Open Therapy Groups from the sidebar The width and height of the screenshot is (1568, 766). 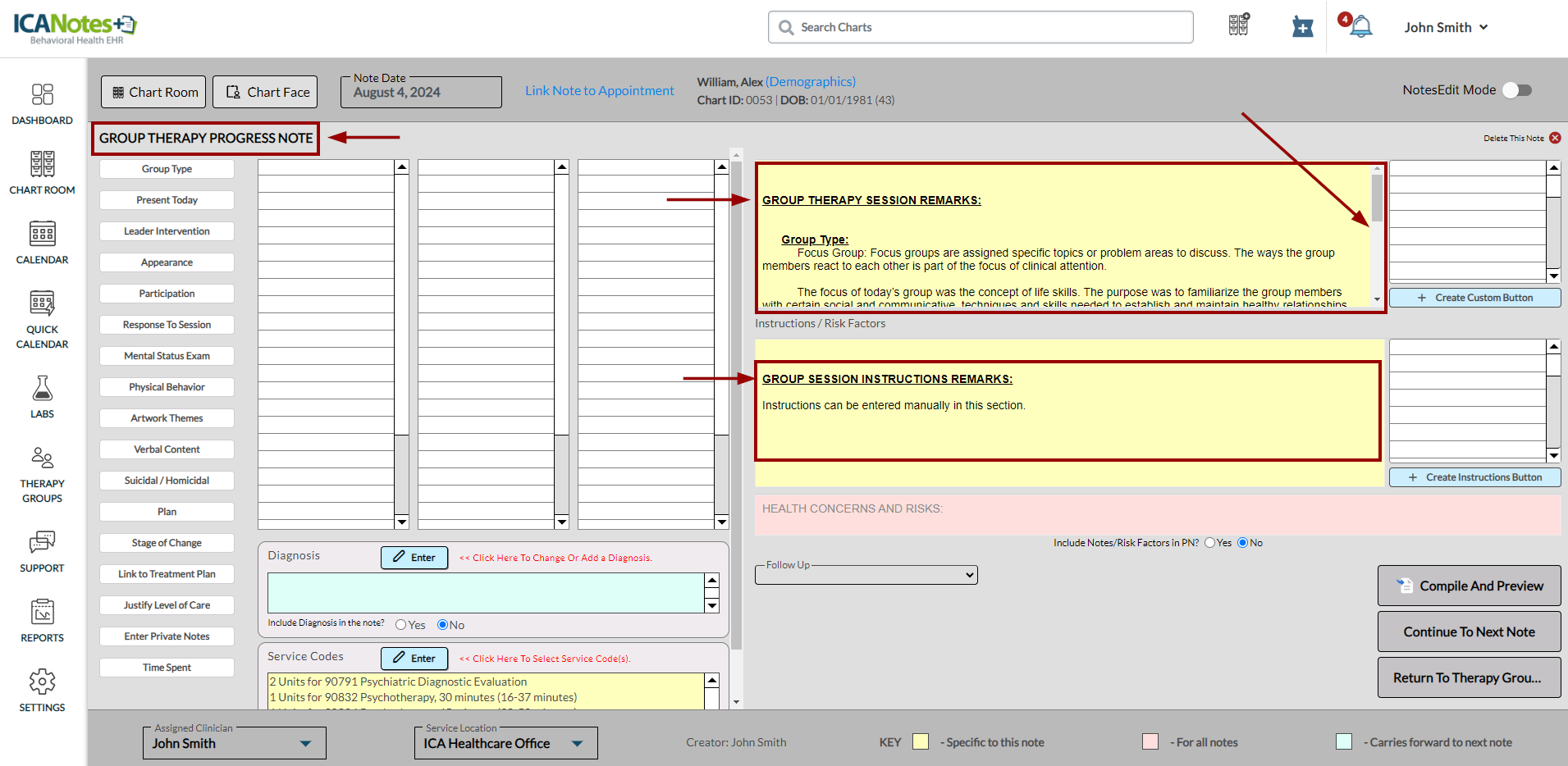(42, 458)
